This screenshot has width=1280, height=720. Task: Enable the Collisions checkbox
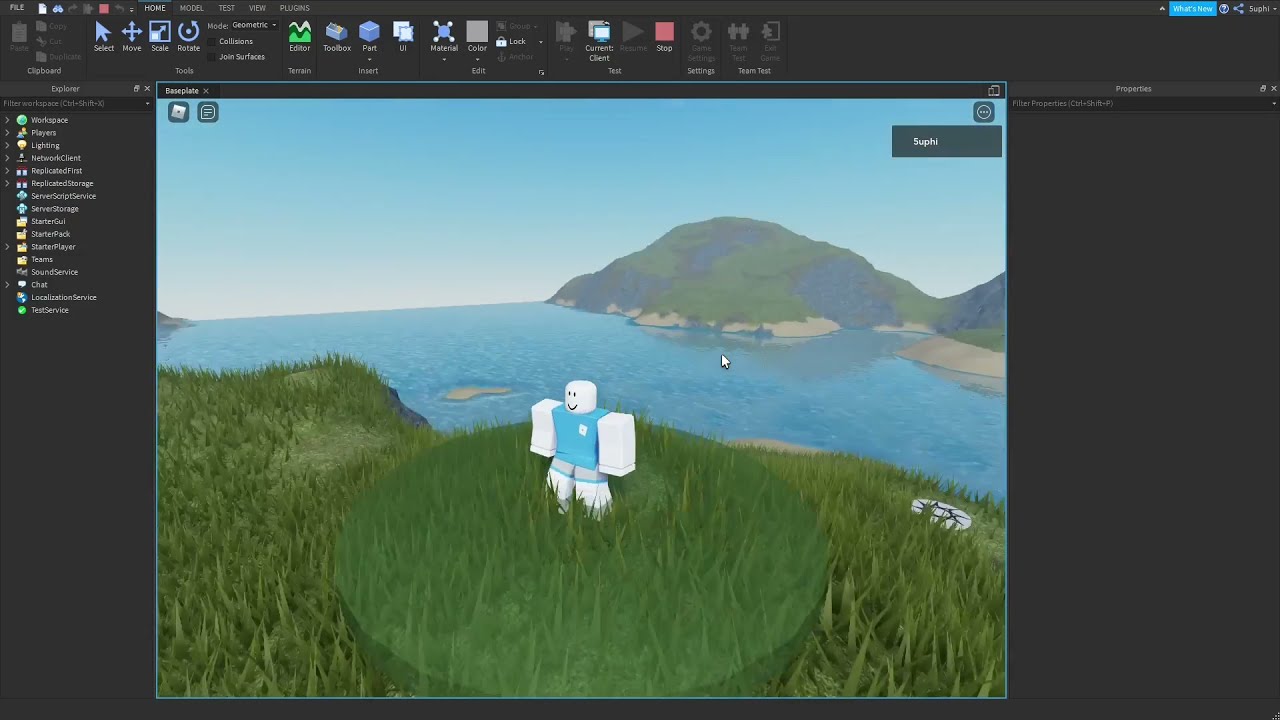coord(212,41)
